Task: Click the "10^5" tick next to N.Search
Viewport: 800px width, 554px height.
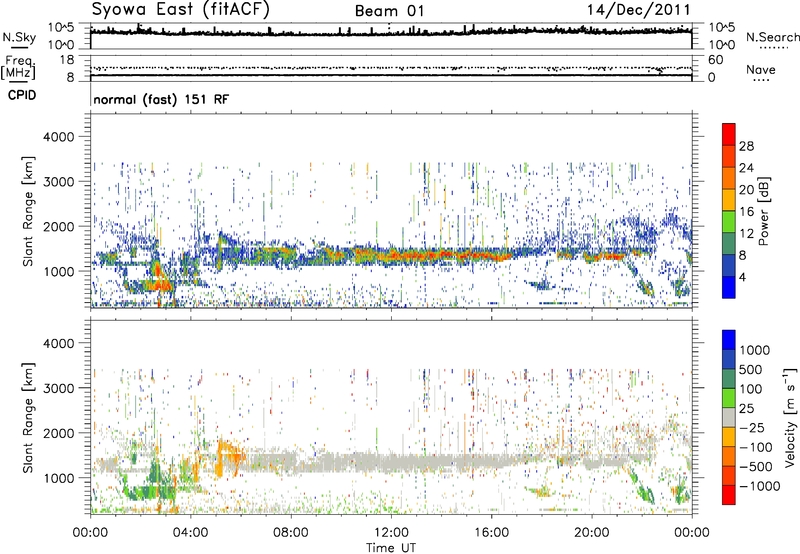Action: click(721, 28)
